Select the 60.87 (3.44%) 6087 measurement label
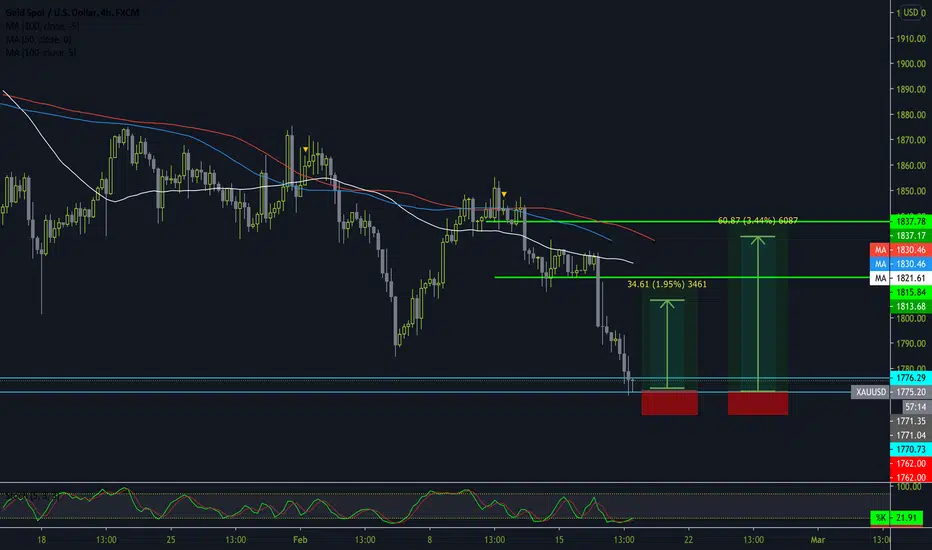Screen dimensions: 932x550 pos(758,221)
